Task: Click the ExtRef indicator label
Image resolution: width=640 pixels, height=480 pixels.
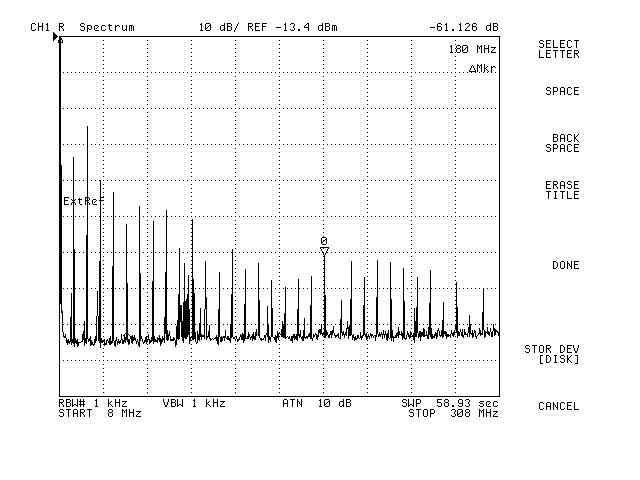Action: point(83,201)
